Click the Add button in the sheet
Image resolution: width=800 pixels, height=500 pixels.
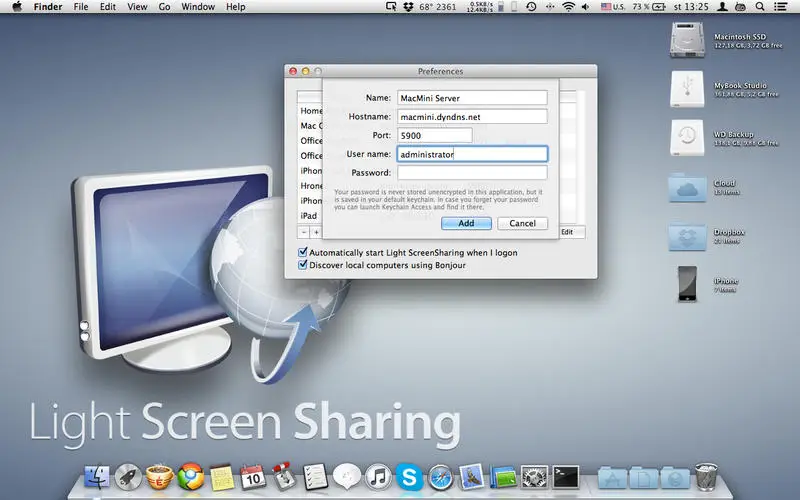(466, 223)
